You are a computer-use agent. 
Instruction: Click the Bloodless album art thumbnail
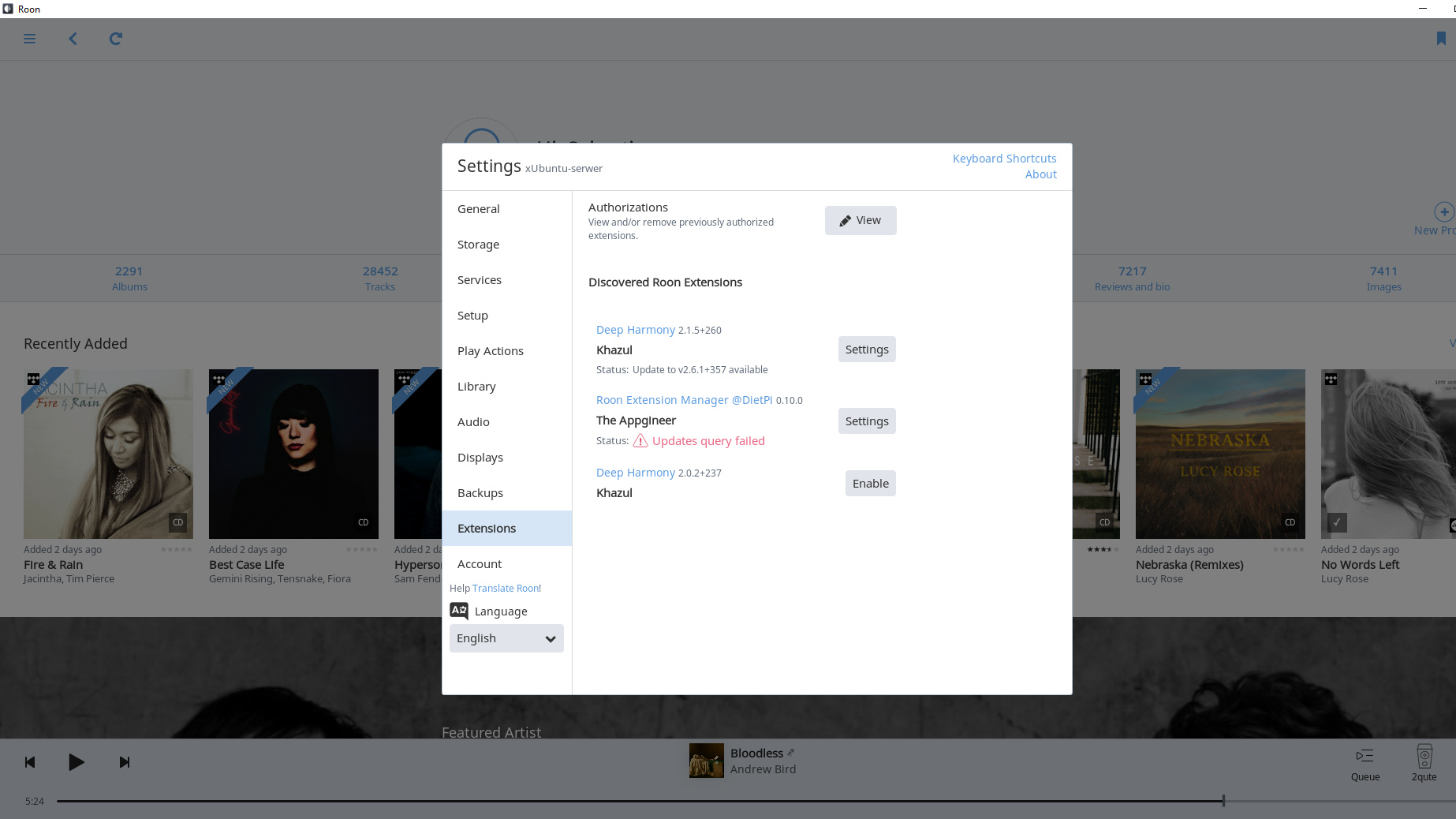click(x=707, y=761)
